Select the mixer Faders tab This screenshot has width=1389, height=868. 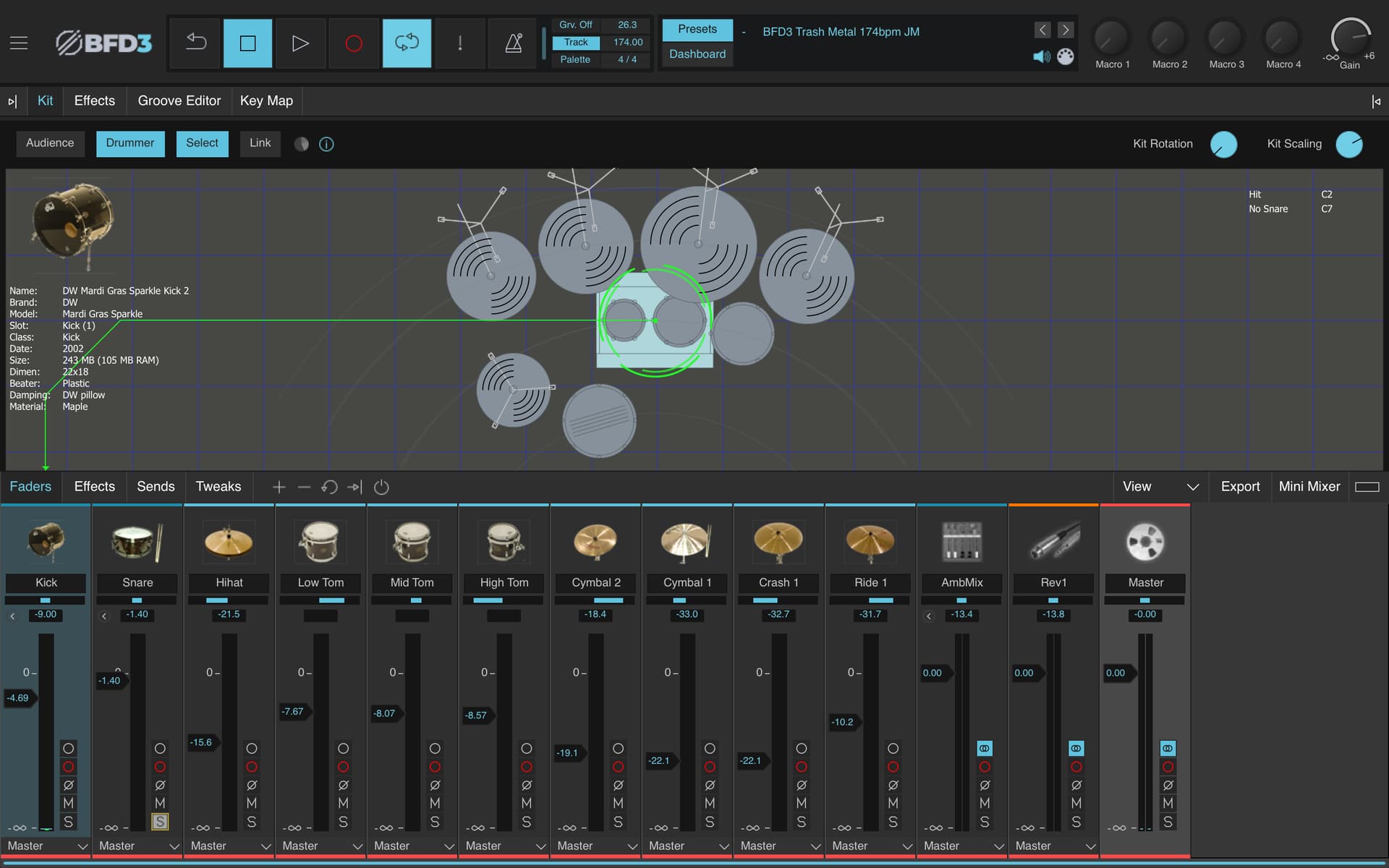tap(30, 487)
